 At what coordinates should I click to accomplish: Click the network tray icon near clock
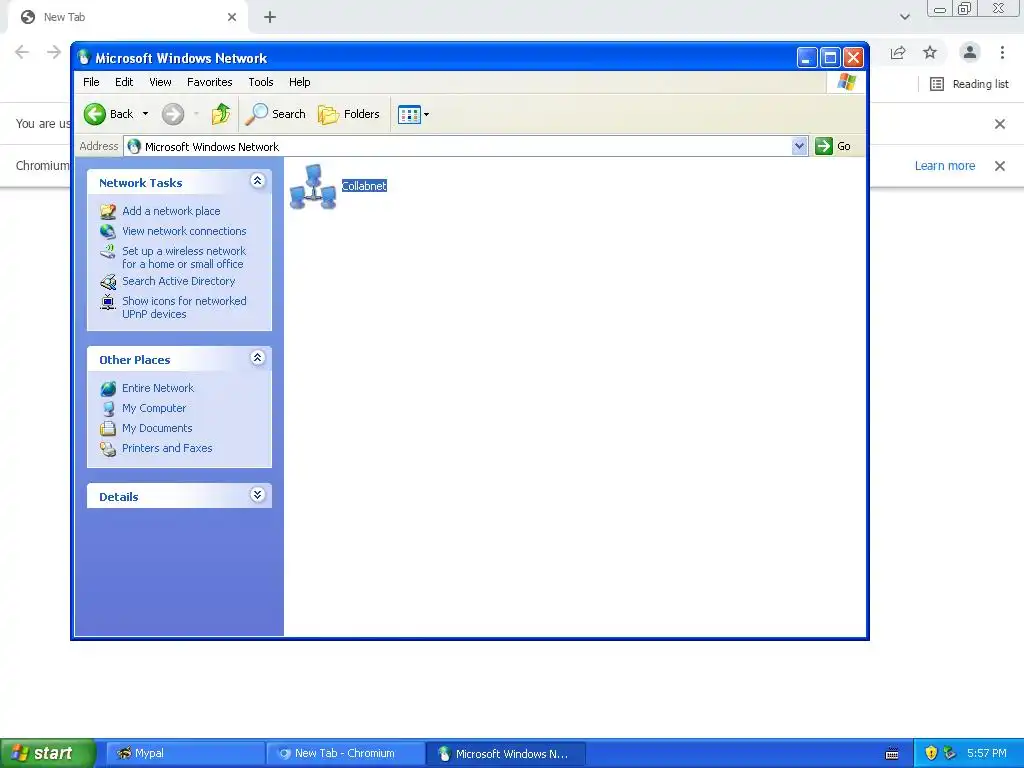pos(949,753)
